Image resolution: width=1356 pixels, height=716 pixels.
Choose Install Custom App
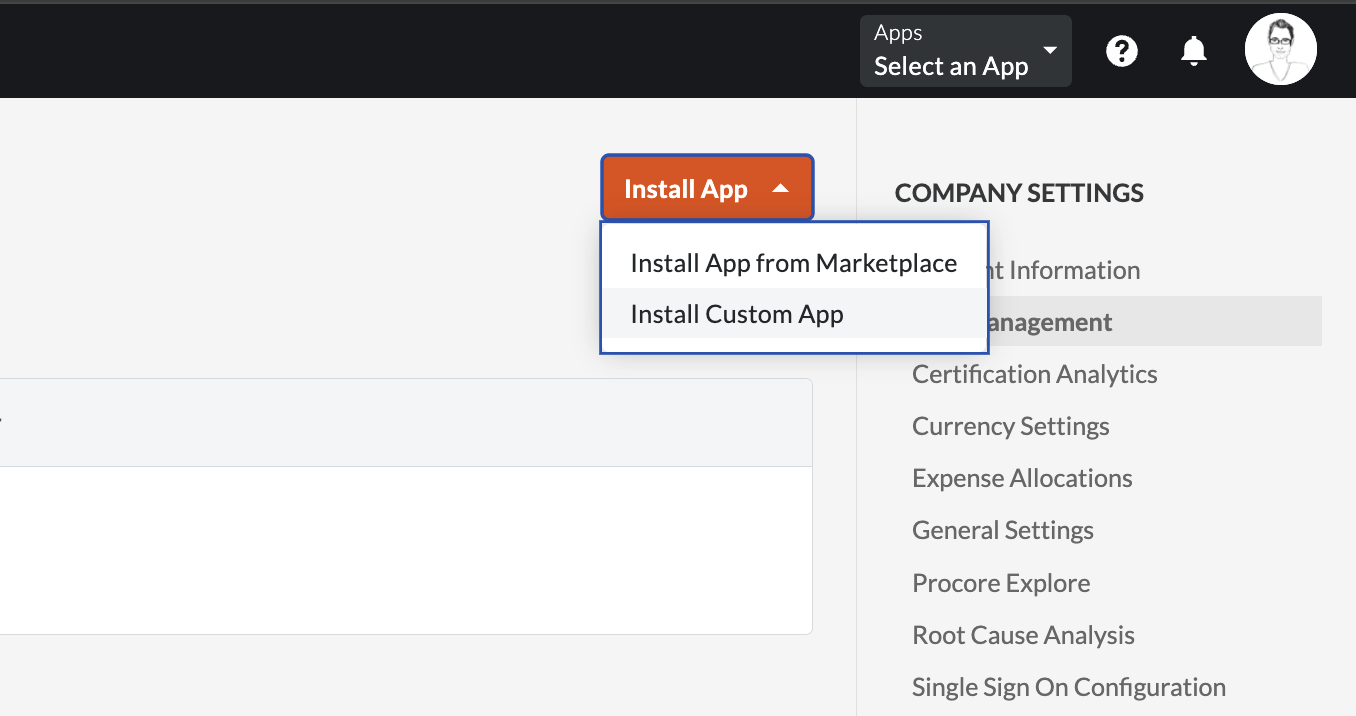(x=737, y=314)
